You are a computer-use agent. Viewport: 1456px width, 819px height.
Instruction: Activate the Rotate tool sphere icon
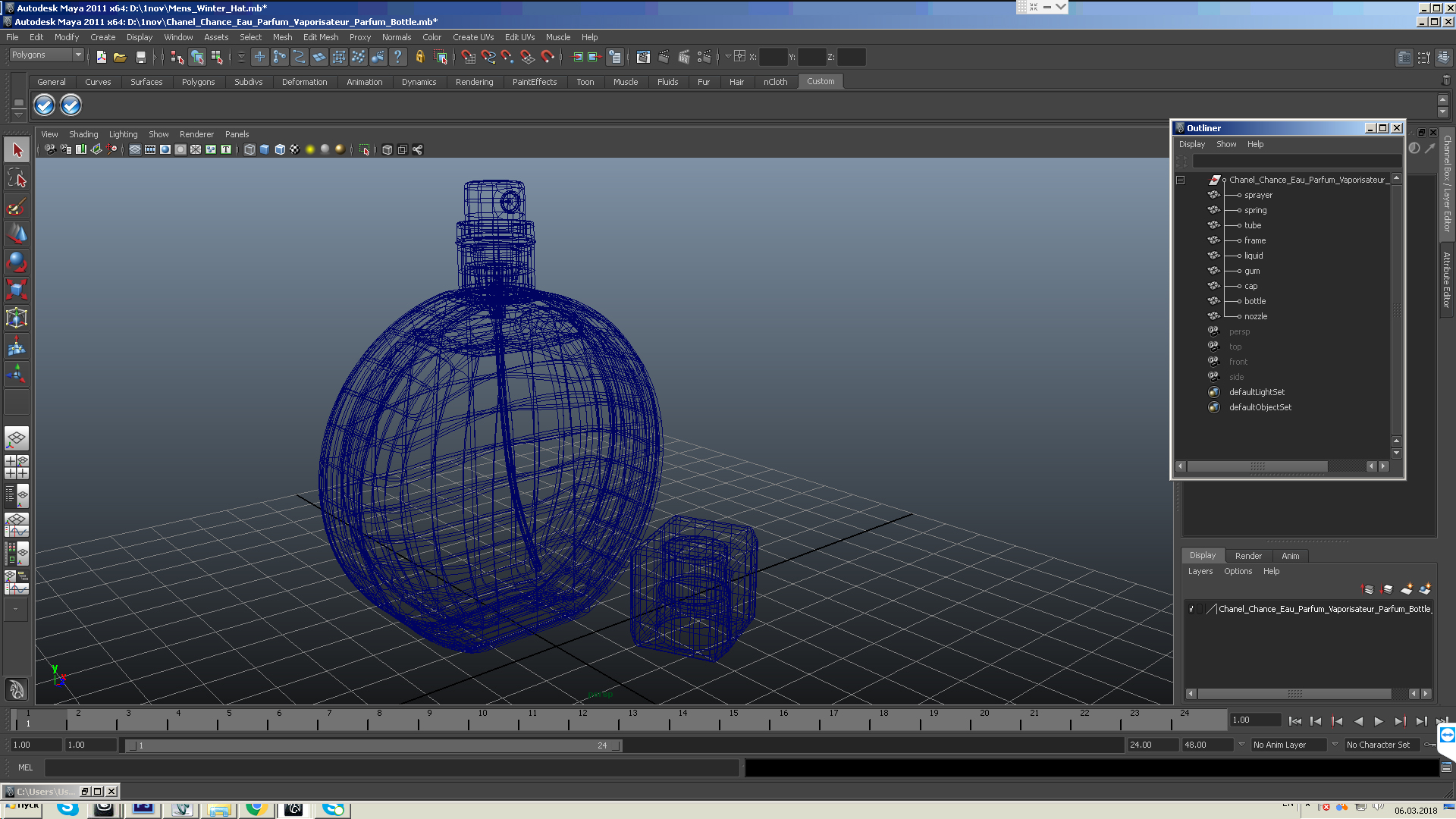click(17, 262)
